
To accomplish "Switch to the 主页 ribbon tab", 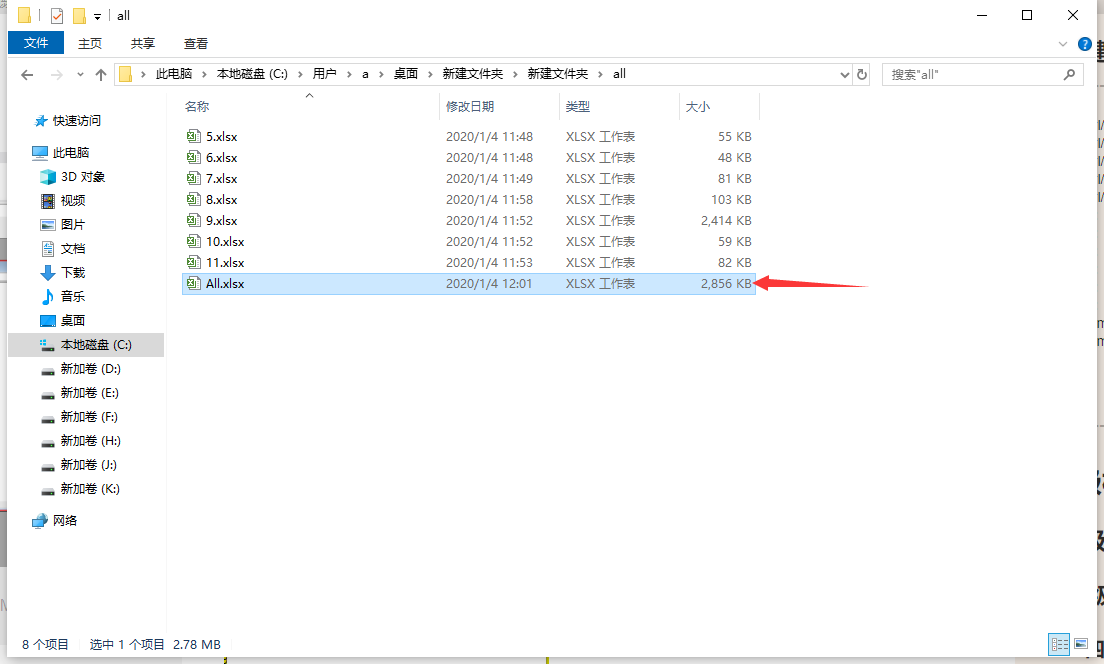I will [x=89, y=44].
